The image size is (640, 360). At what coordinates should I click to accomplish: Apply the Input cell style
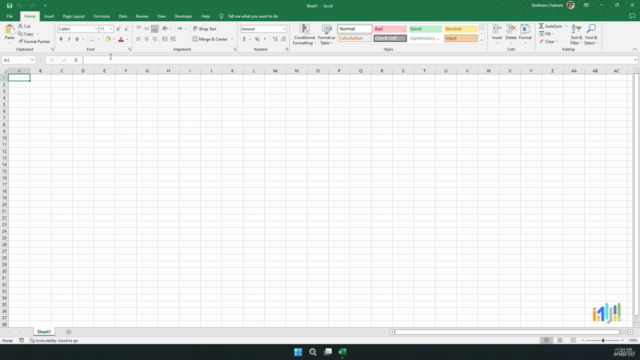[x=461, y=38]
